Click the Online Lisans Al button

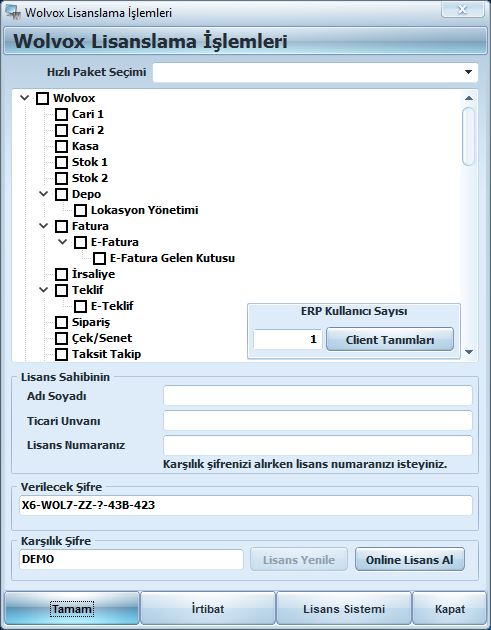click(409, 559)
